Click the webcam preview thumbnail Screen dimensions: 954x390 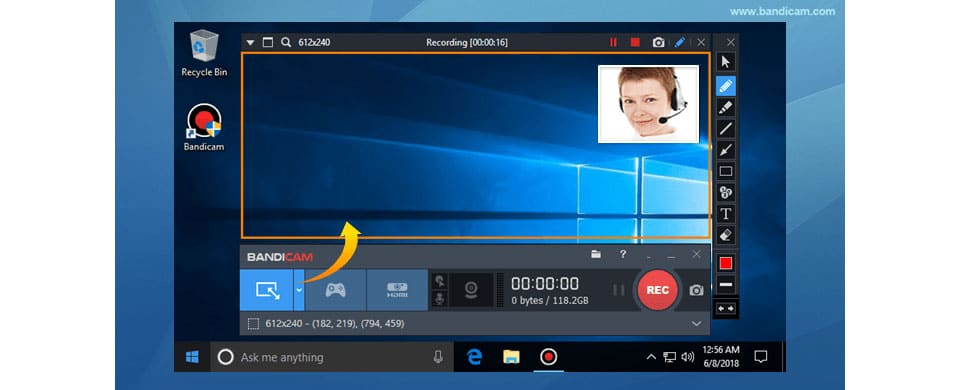pos(649,104)
